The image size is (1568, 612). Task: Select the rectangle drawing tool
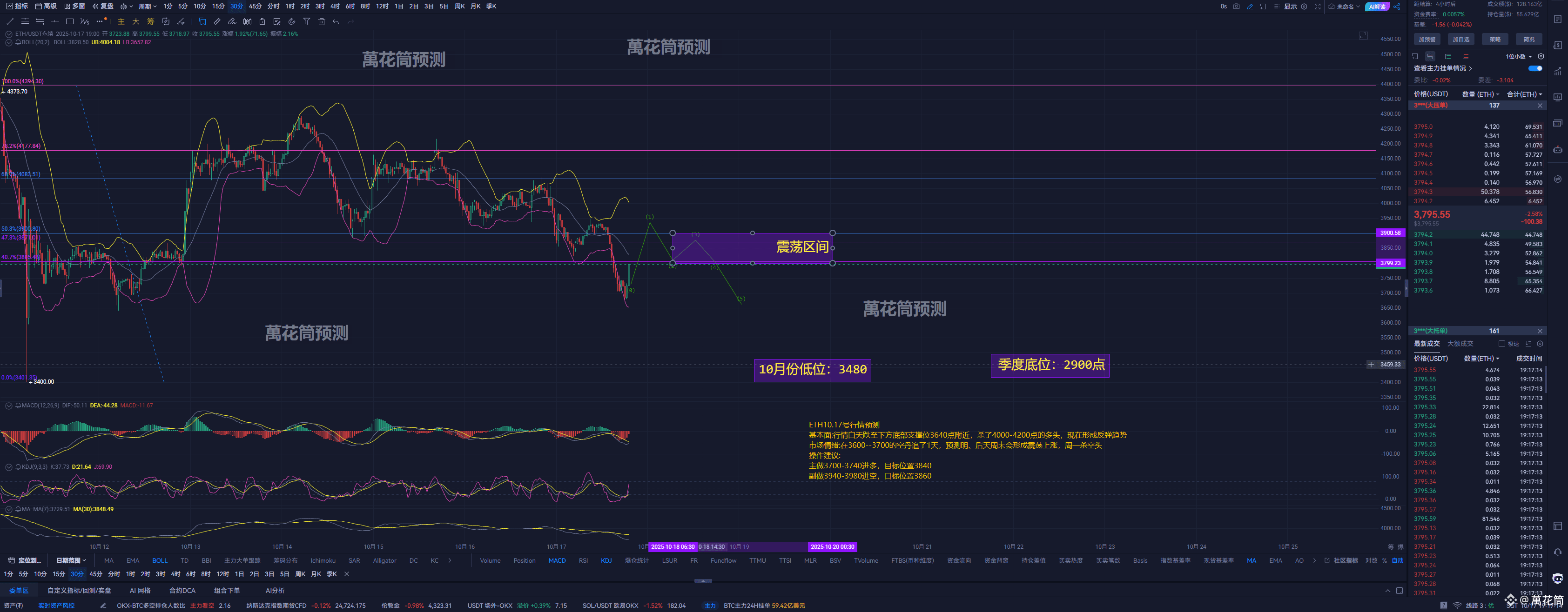[69, 21]
